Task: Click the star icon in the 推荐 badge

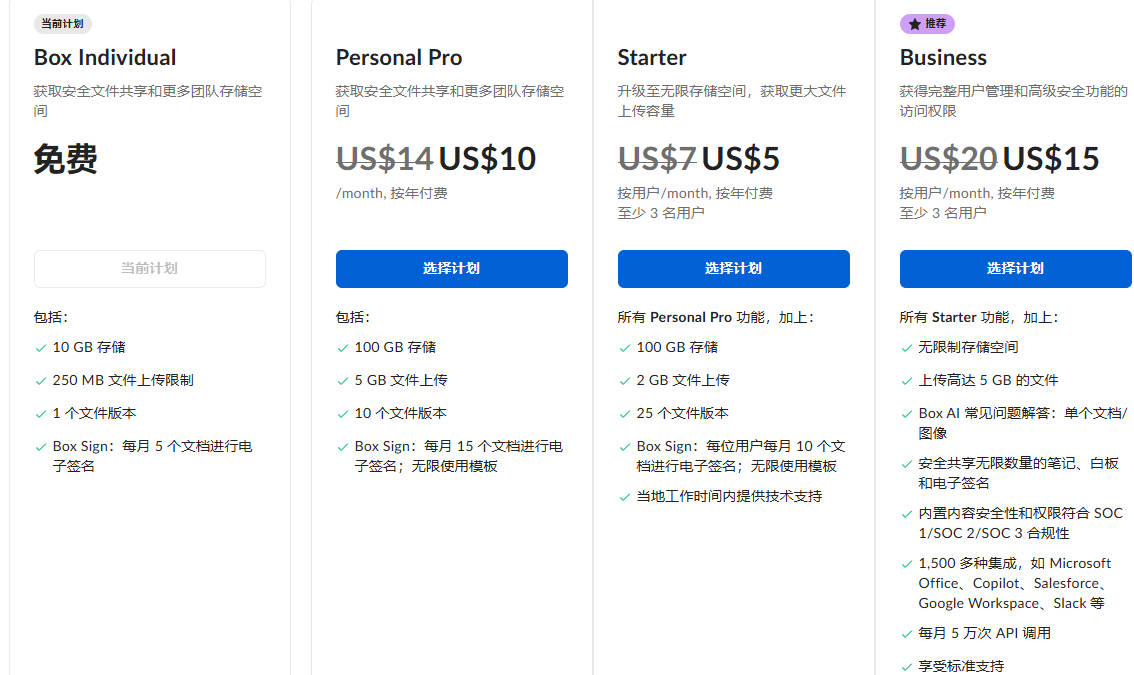Action: pos(914,24)
